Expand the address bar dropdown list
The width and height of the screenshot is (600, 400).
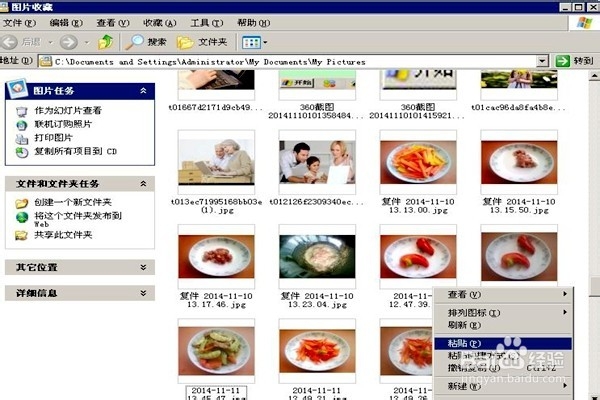pos(542,61)
